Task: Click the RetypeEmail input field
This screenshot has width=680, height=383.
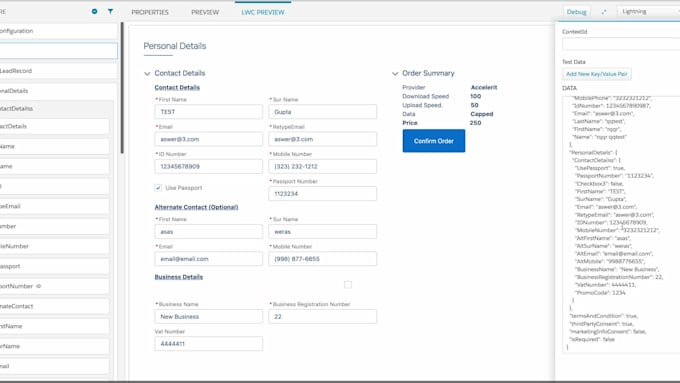Action: tap(322, 139)
